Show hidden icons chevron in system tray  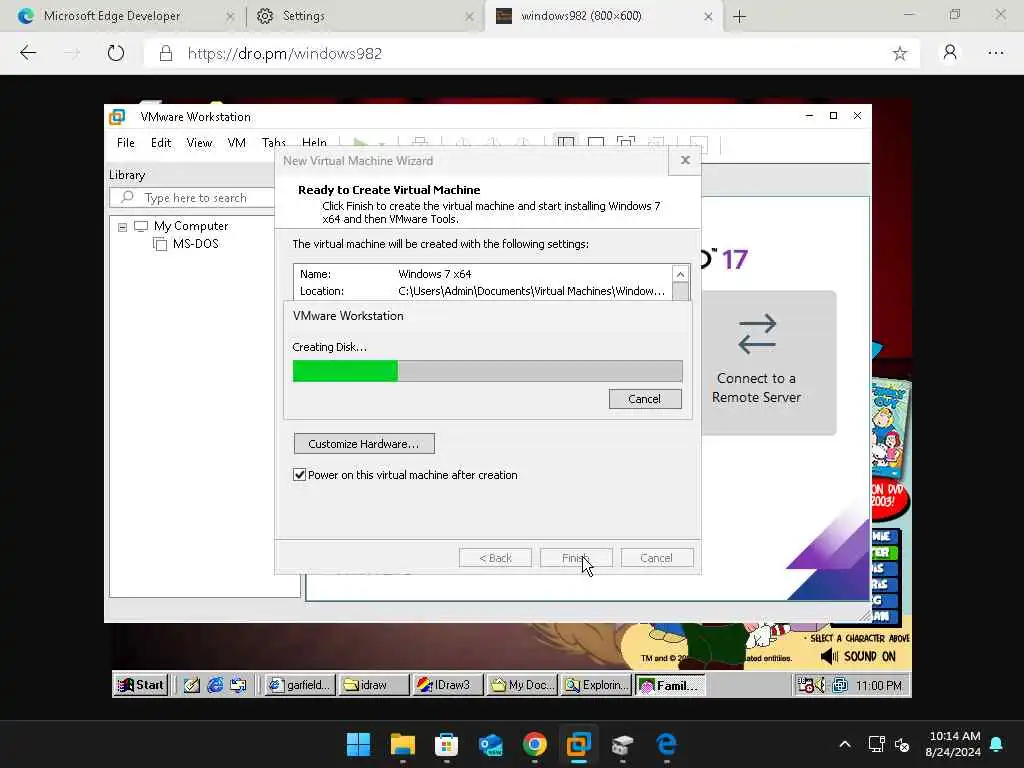[x=844, y=744]
